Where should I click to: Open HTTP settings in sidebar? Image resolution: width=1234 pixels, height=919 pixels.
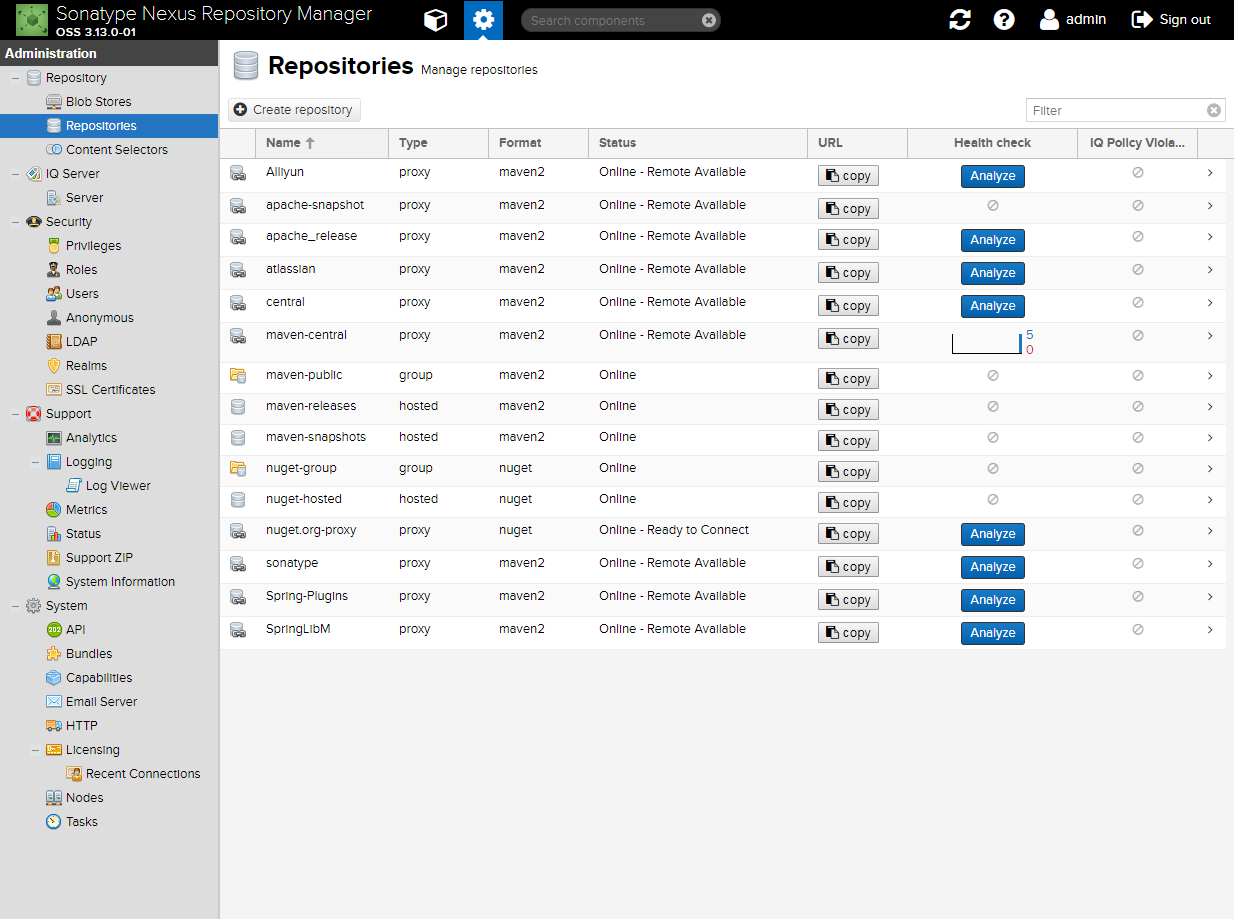pyautogui.click(x=81, y=726)
